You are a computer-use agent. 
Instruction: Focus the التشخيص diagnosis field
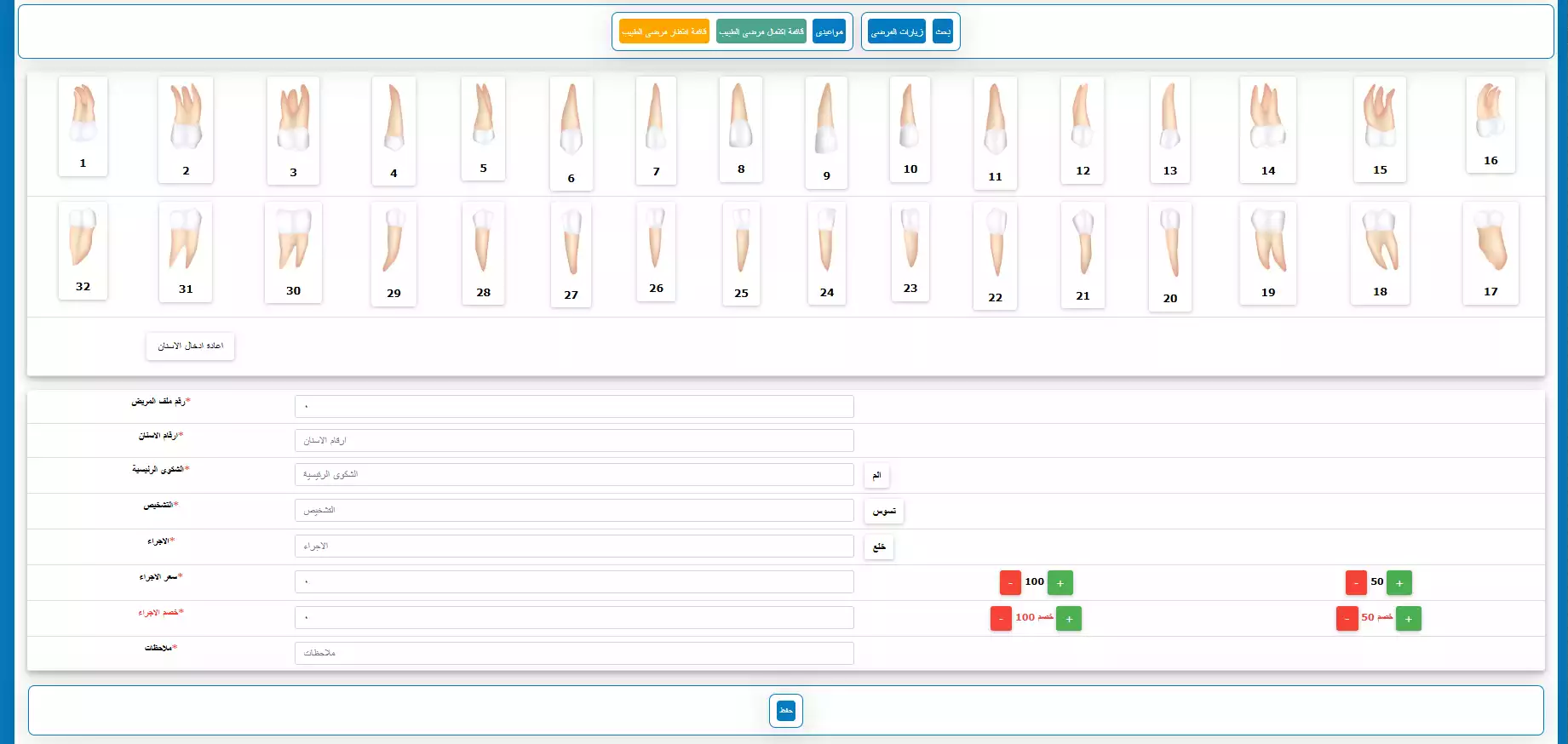[x=574, y=510]
